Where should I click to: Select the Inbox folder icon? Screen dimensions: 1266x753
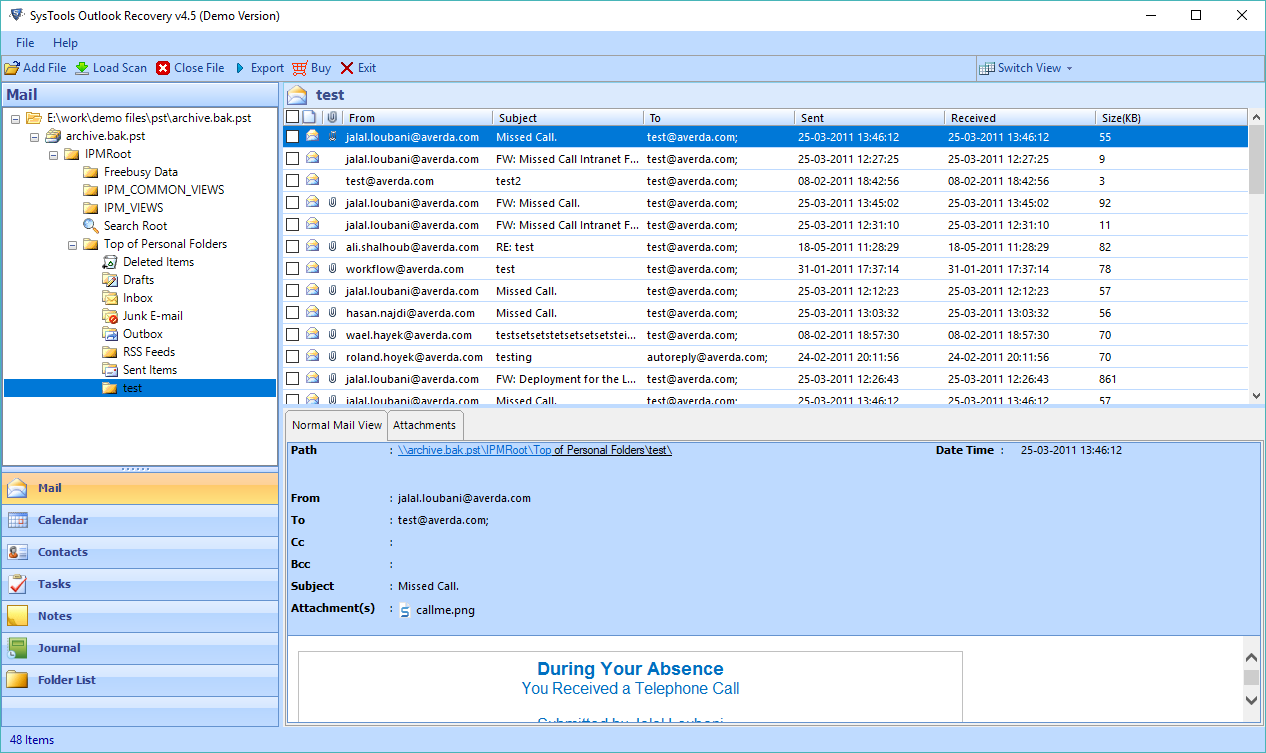(110, 298)
